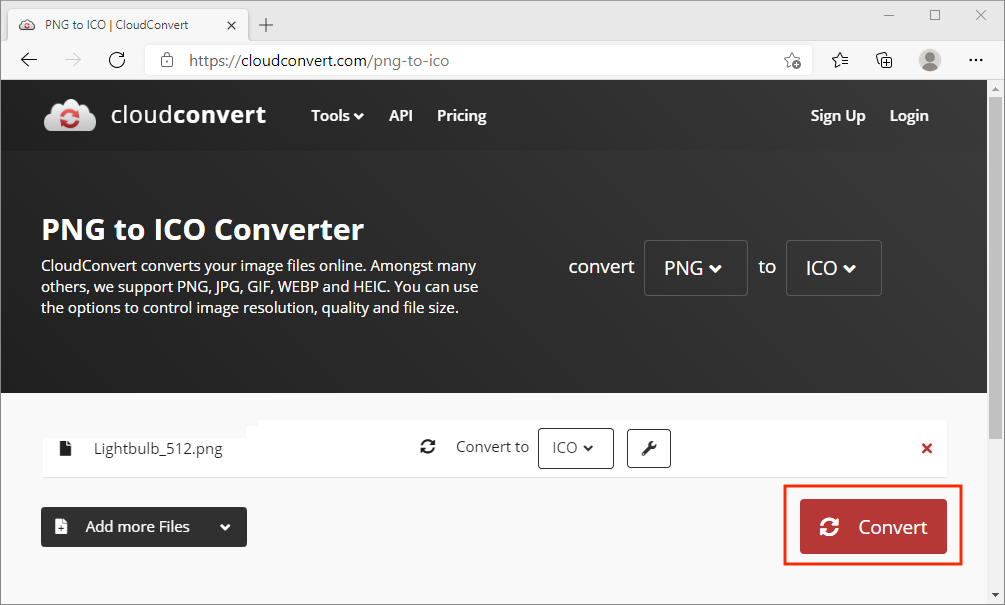Close the PNG to ICO tab

pos(231,25)
